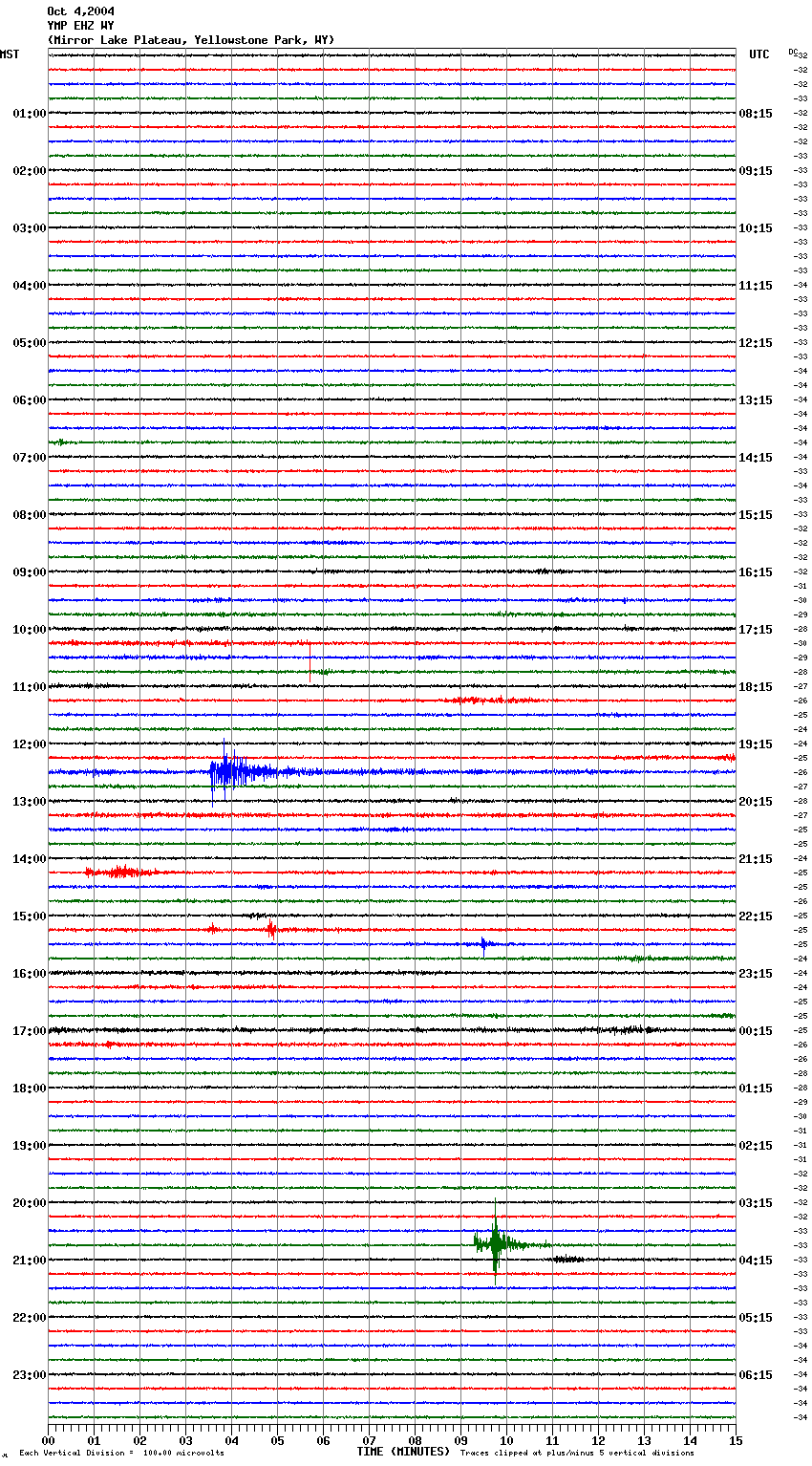The height and width of the screenshot is (1466, 812).
Task: Select the 13:00 MST hour label
Action: 30,802
